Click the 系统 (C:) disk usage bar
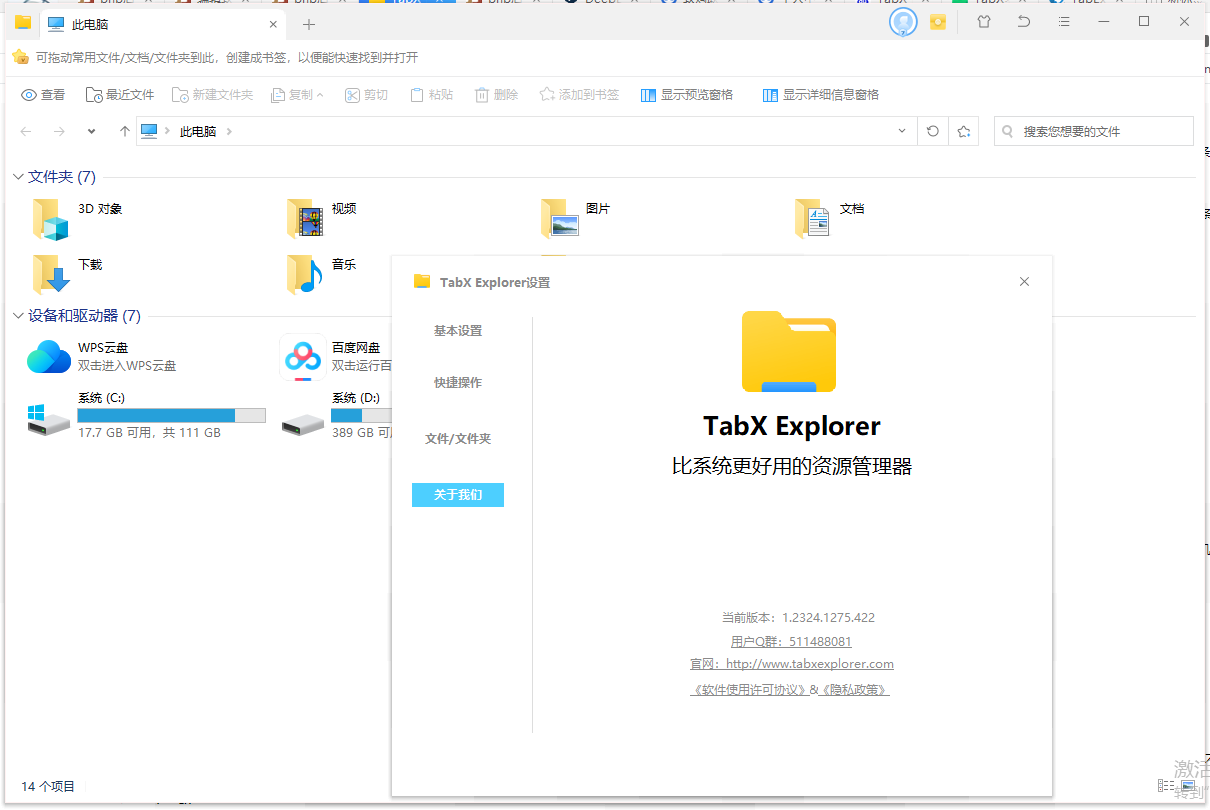Screen dimensions: 1210x810 click(171, 415)
